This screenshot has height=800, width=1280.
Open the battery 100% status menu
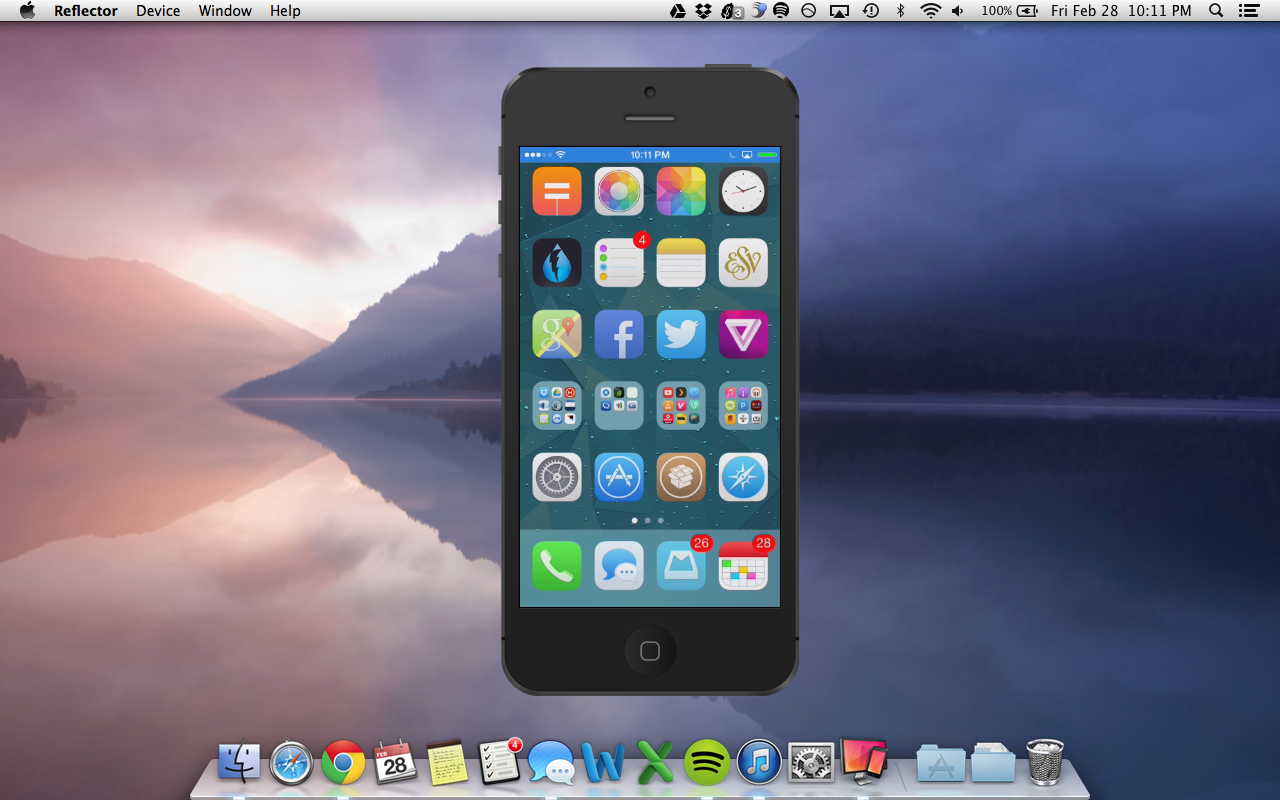click(x=1009, y=11)
